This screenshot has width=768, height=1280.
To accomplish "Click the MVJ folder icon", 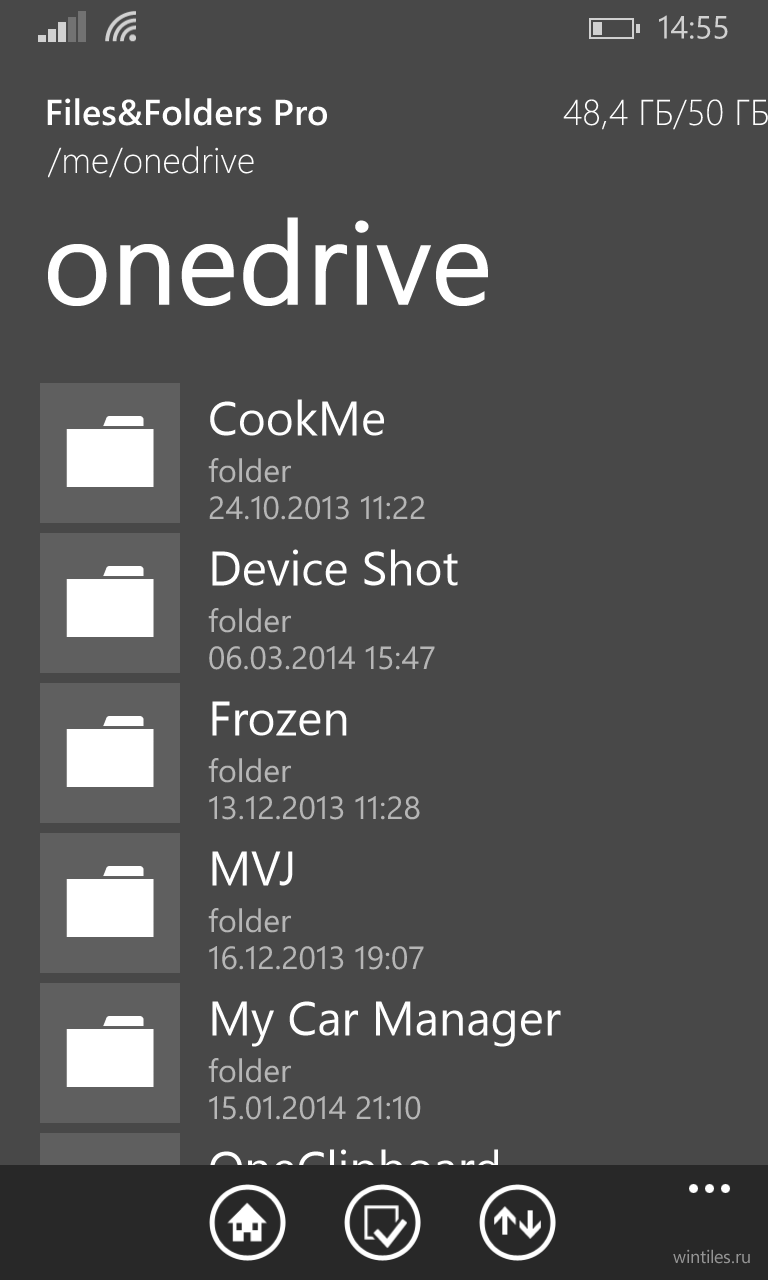I will pyautogui.click(x=110, y=903).
